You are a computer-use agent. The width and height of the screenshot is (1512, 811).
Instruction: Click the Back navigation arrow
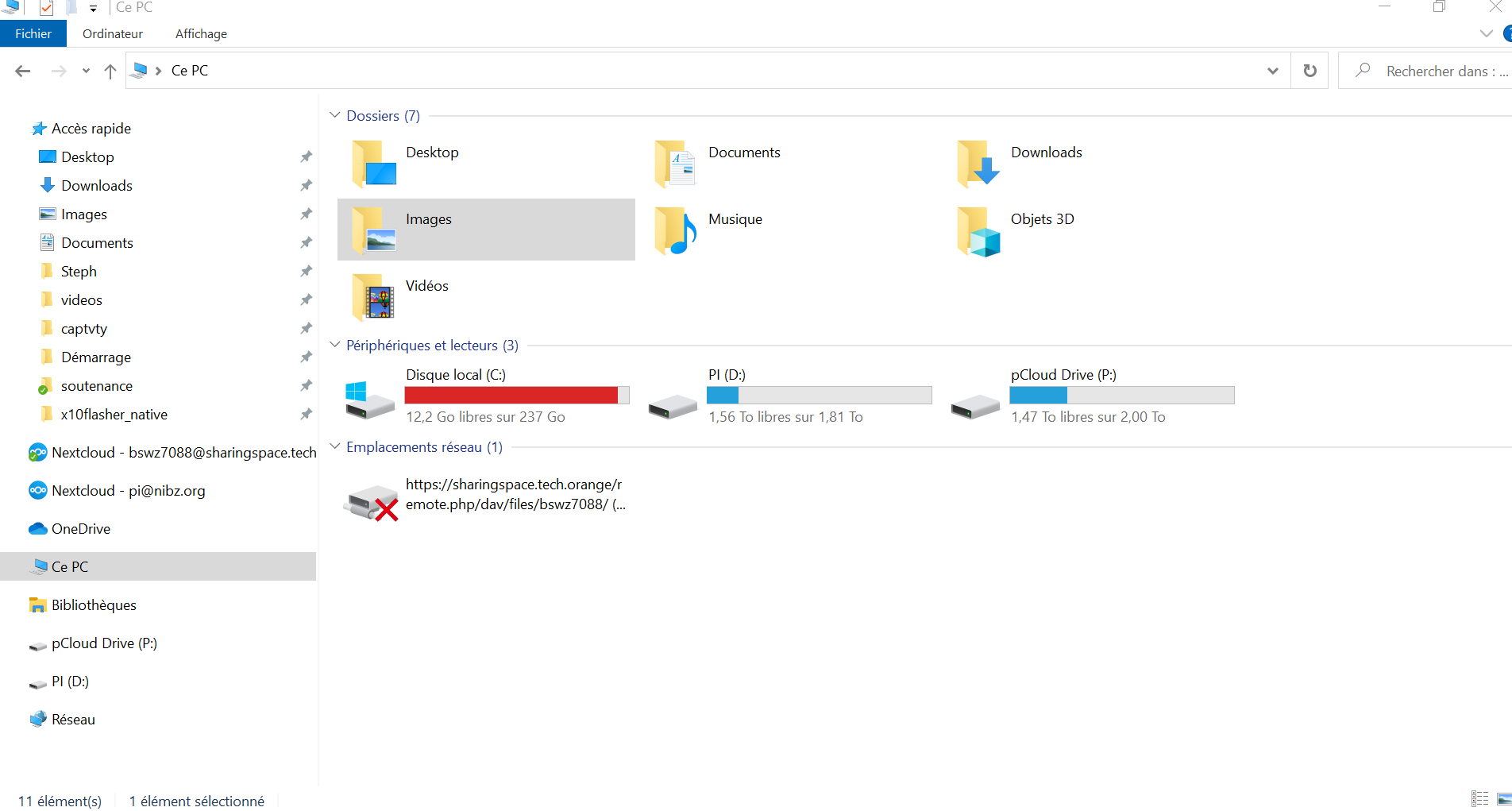pyautogui.click(x=23, y=71)
